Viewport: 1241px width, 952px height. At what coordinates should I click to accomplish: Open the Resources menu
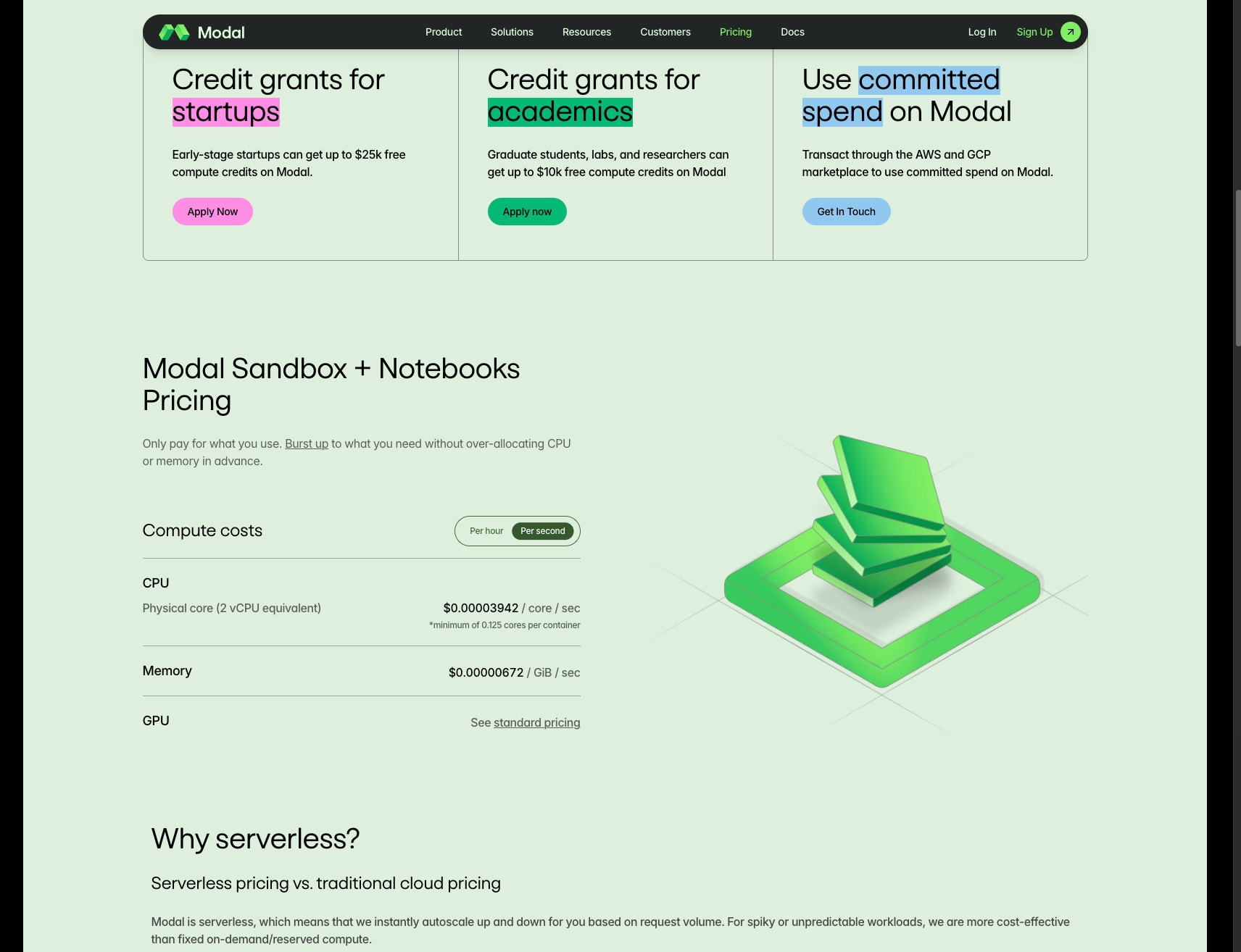click(x=586, y=32)
